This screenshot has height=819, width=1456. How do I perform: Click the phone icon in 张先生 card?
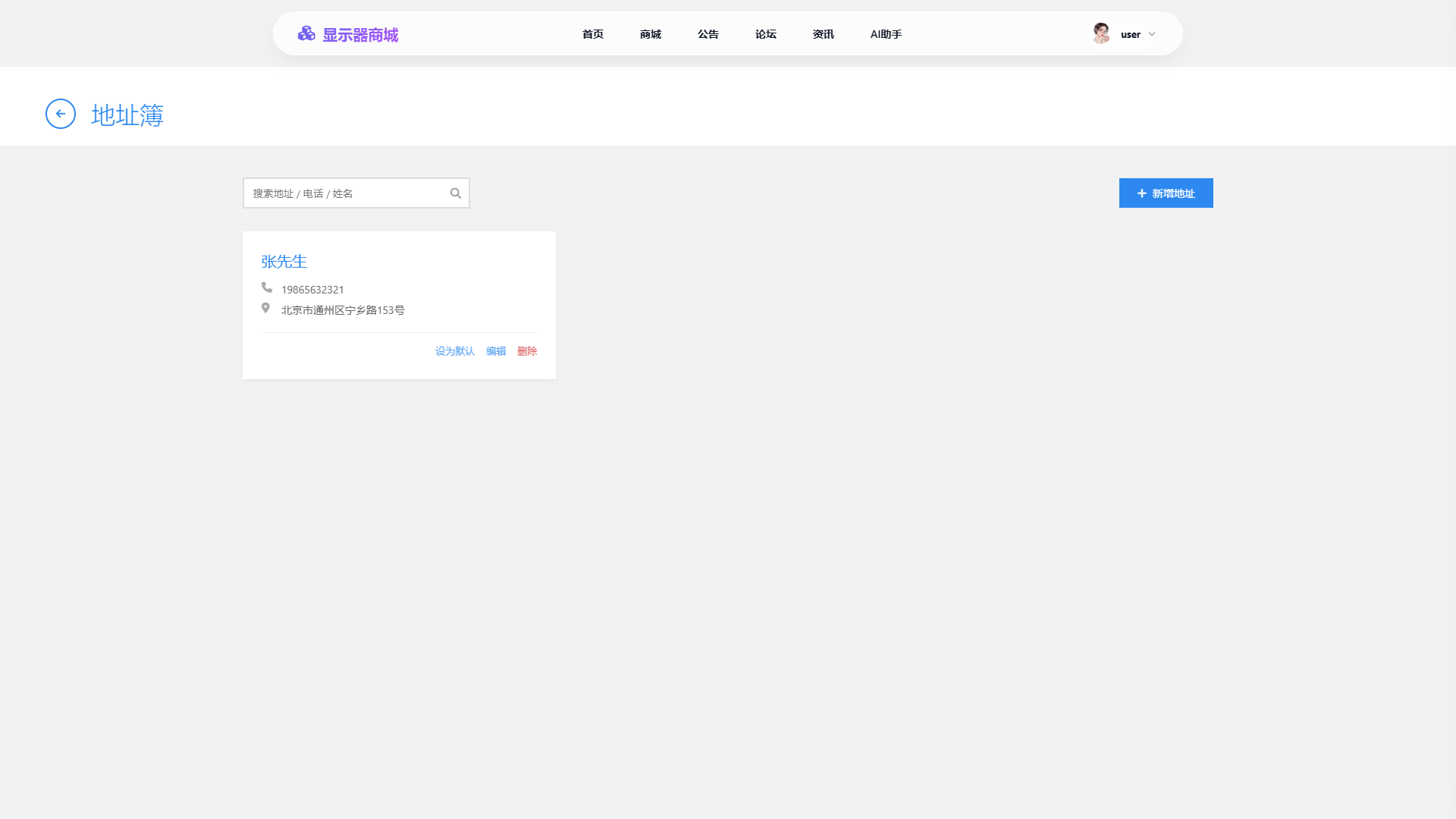tap(267, 287)
